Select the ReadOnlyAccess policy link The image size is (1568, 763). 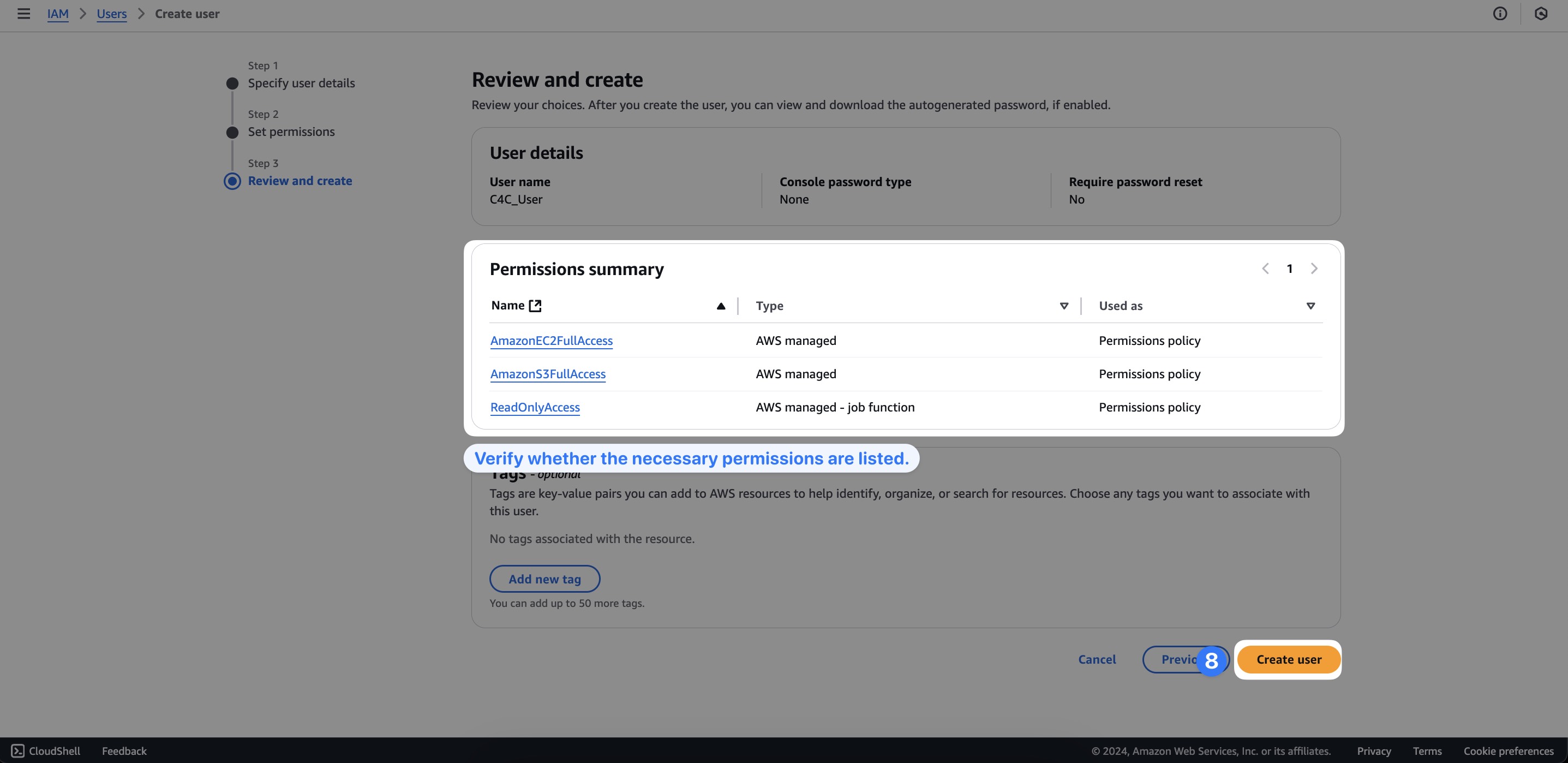(x=535, y=408)
